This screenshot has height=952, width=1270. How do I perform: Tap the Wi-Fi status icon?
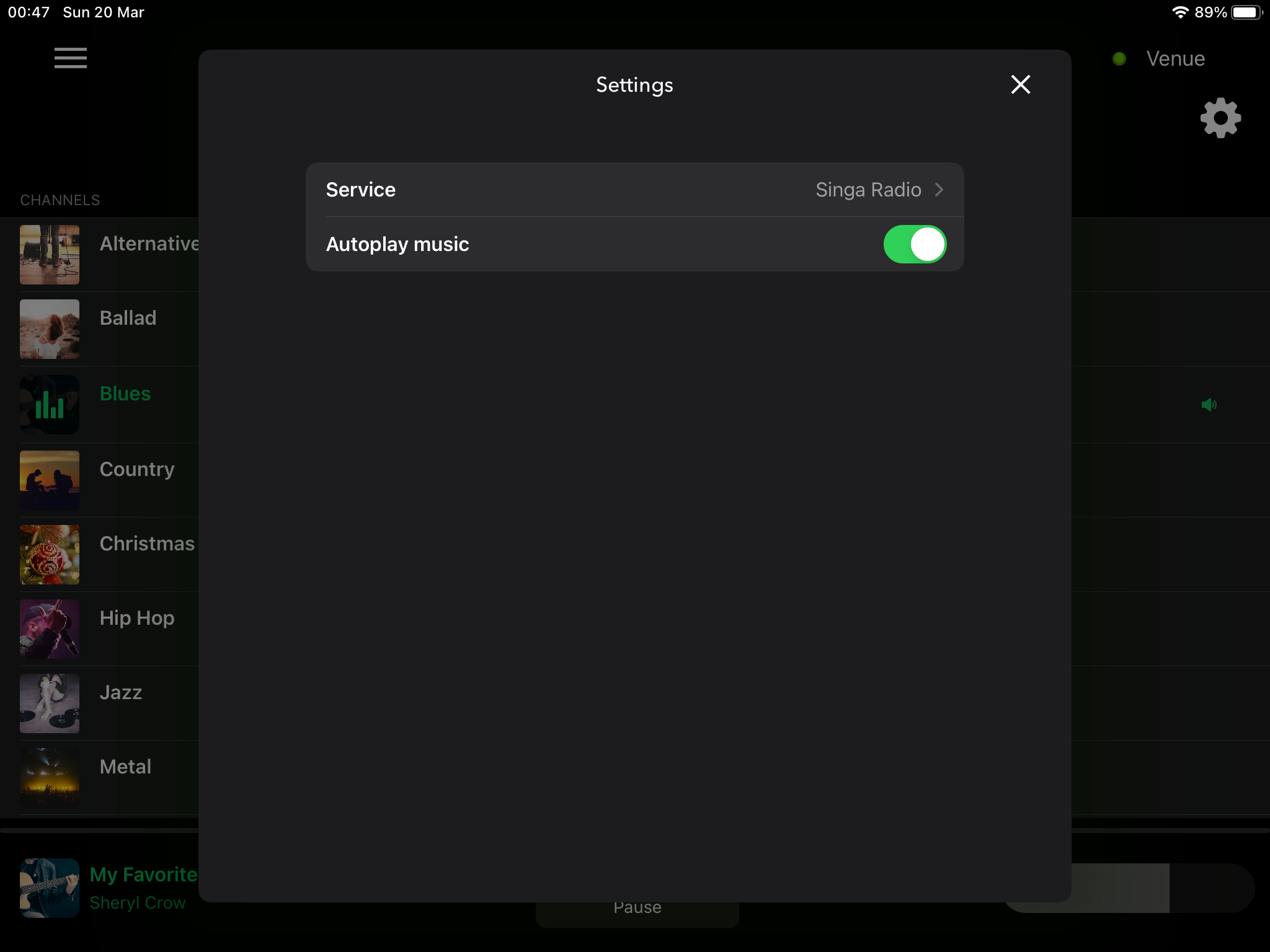click(1179, 12)
